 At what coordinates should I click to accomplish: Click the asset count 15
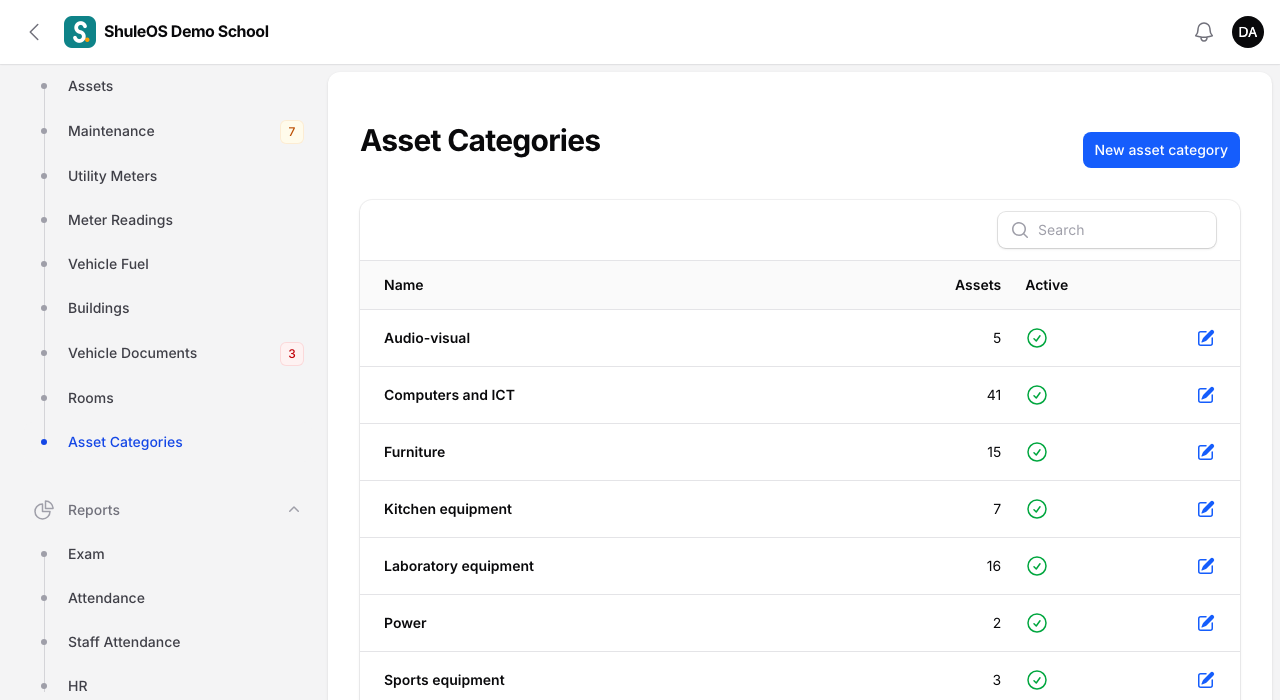point(994,452)
